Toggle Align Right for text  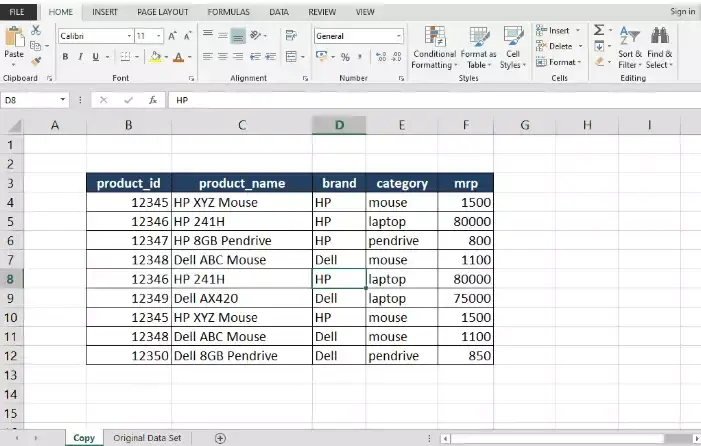pyautogui.click(x=238, y=57)
